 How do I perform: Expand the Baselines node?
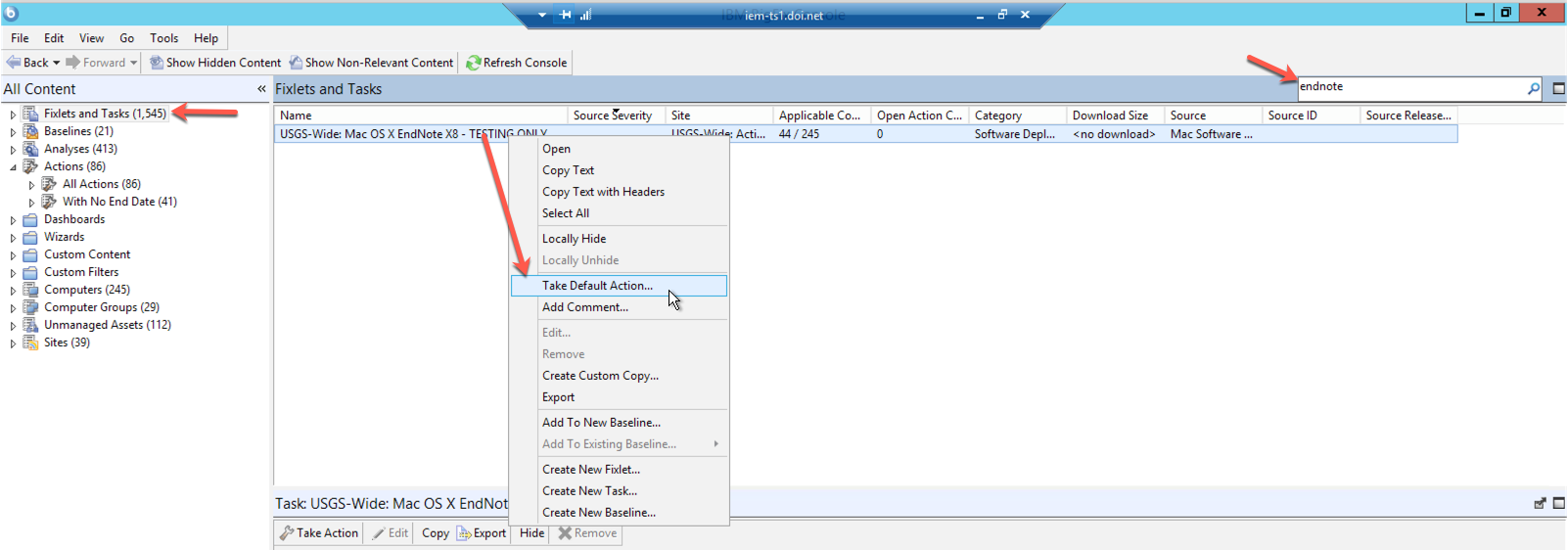coord(13,132)
